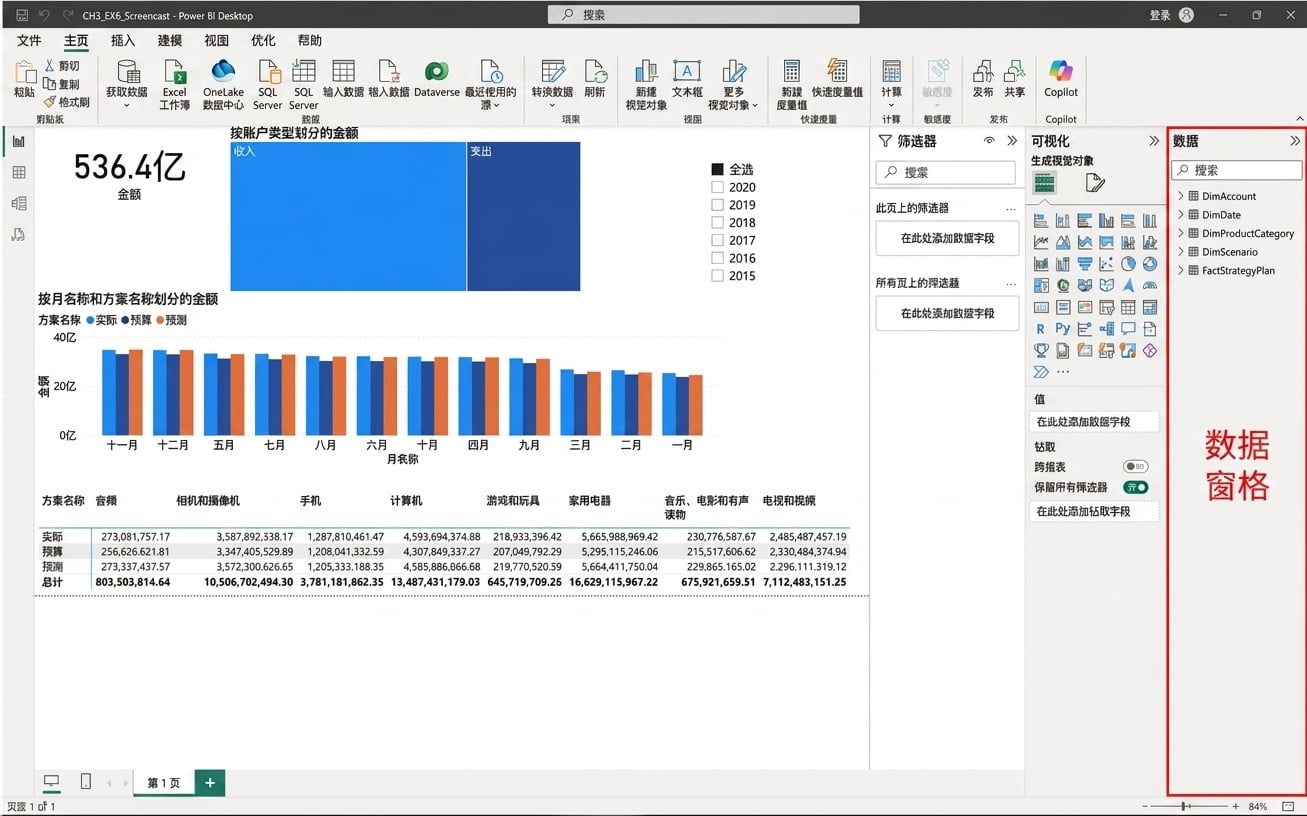Switch to Model view in left sidebar

(x=18, y=203)
